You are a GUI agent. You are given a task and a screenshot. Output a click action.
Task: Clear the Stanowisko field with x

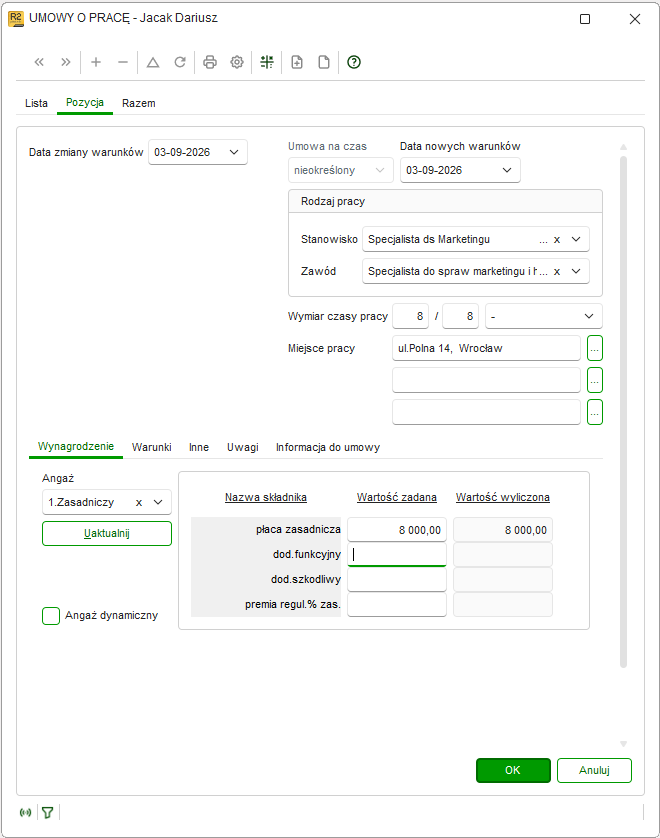pyautogui.click(x=557, y=239)
